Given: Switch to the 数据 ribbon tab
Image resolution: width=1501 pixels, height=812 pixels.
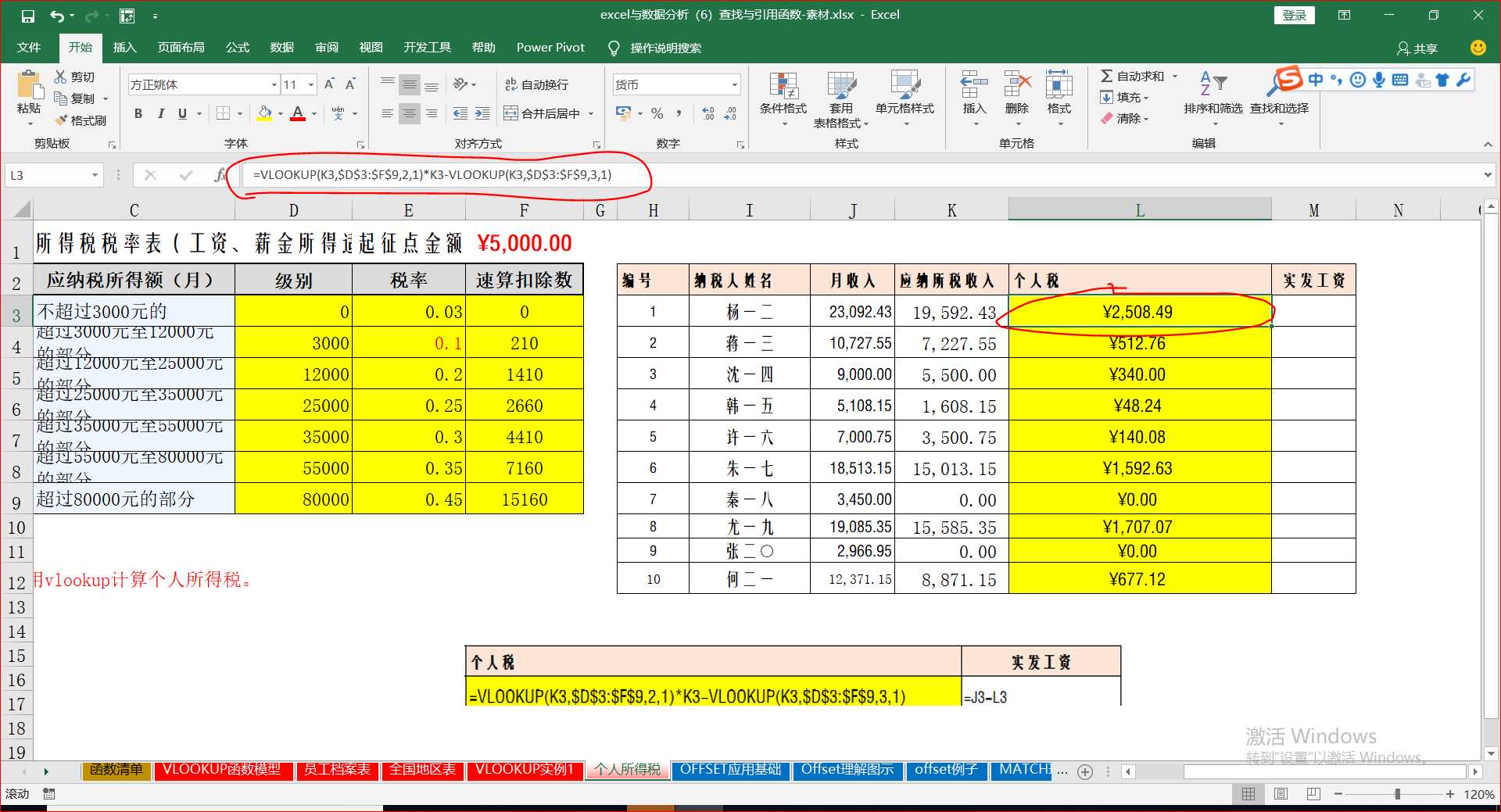Looking at the screenshot, I should [282, 48].
